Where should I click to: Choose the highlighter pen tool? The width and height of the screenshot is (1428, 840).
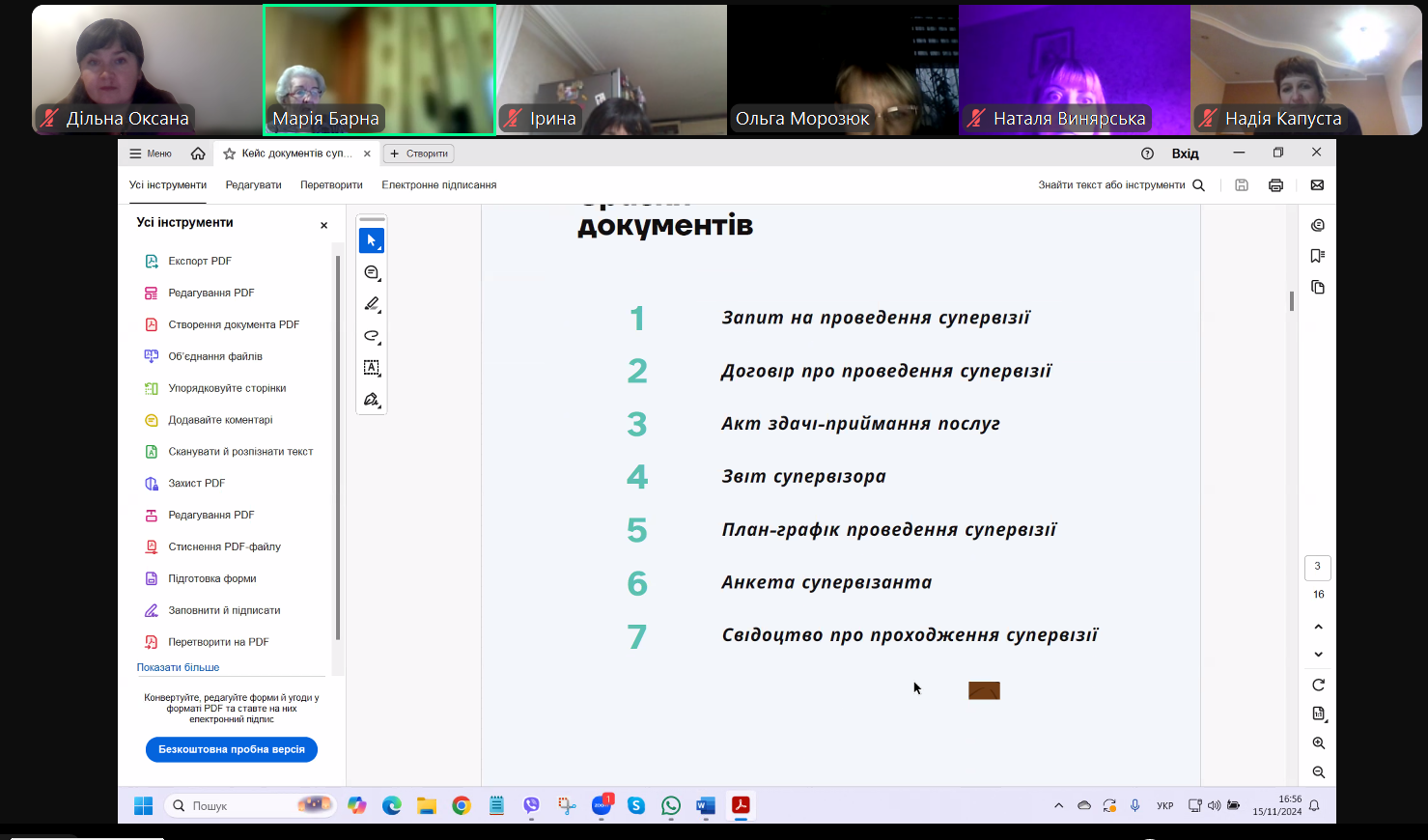[x=372, y=304]
